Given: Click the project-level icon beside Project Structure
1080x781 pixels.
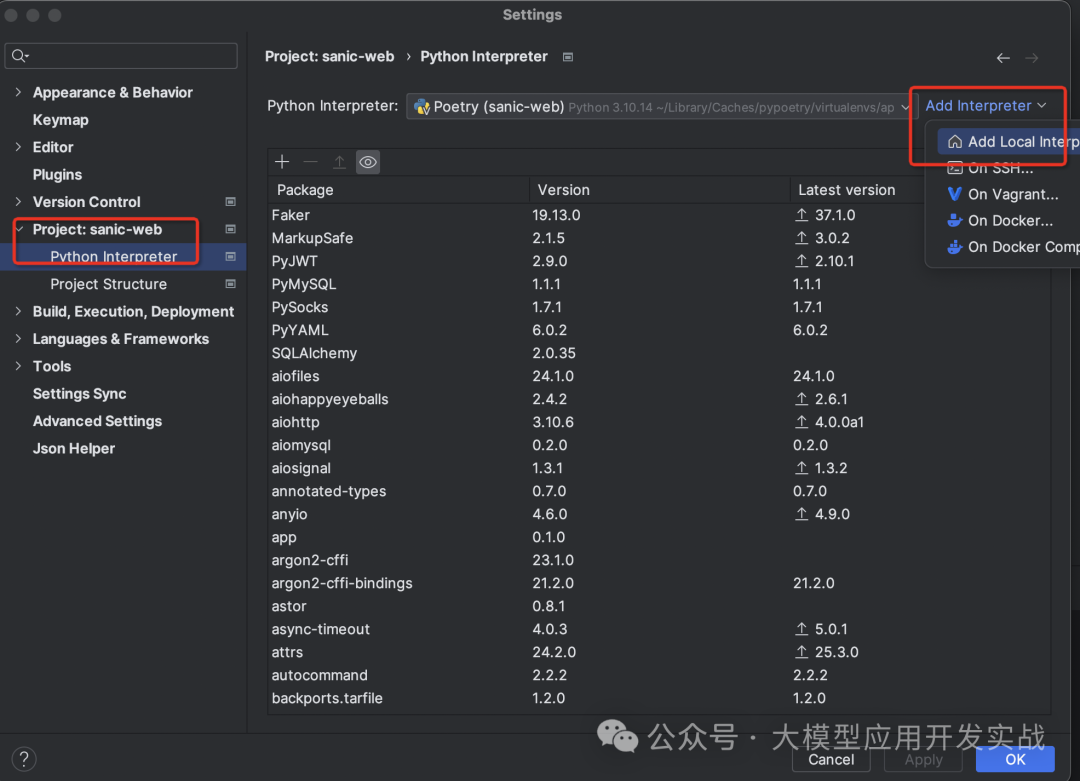Looking at the screenshot, I should [x=231, y=284].
